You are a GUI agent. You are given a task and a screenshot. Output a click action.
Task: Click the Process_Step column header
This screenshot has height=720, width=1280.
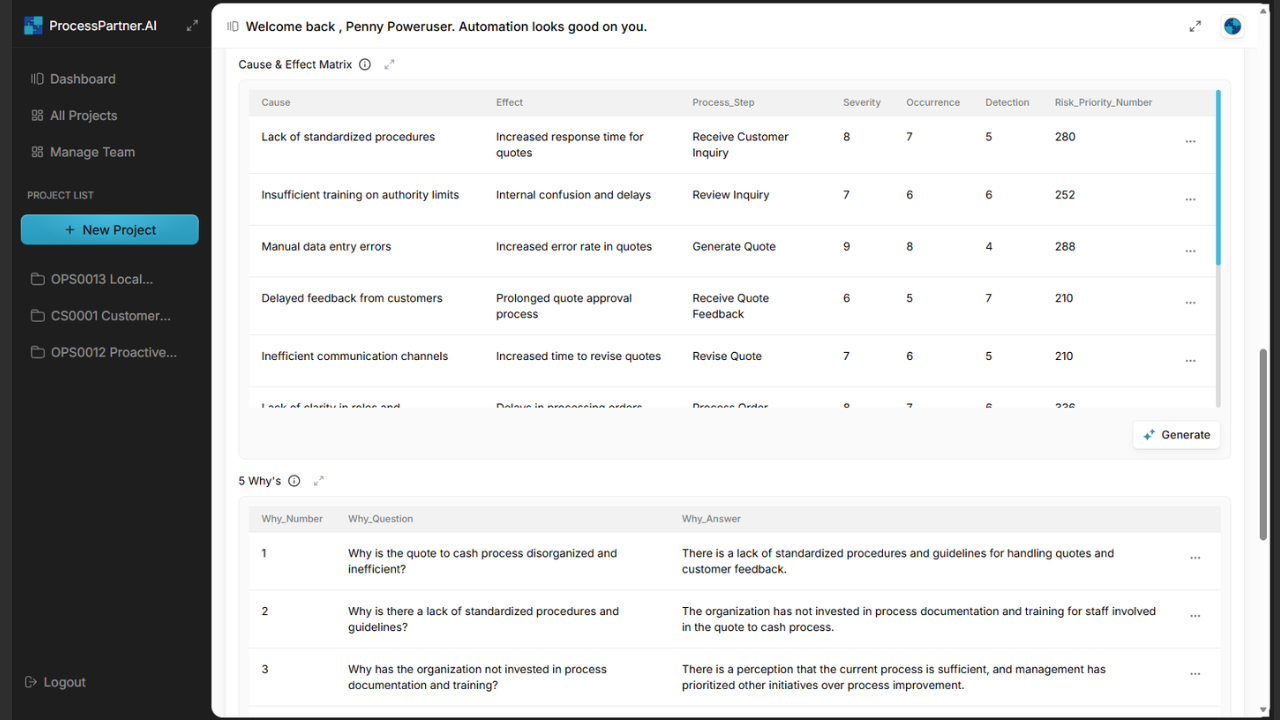[723, 102]
